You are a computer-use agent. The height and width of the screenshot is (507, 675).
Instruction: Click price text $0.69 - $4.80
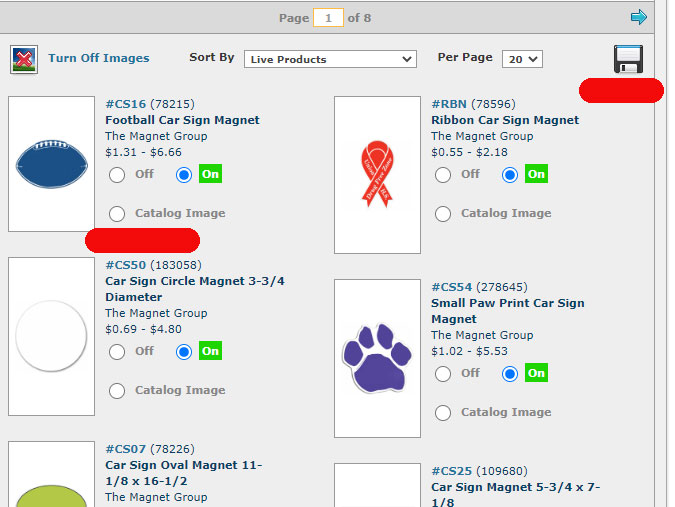pos(143,329)
